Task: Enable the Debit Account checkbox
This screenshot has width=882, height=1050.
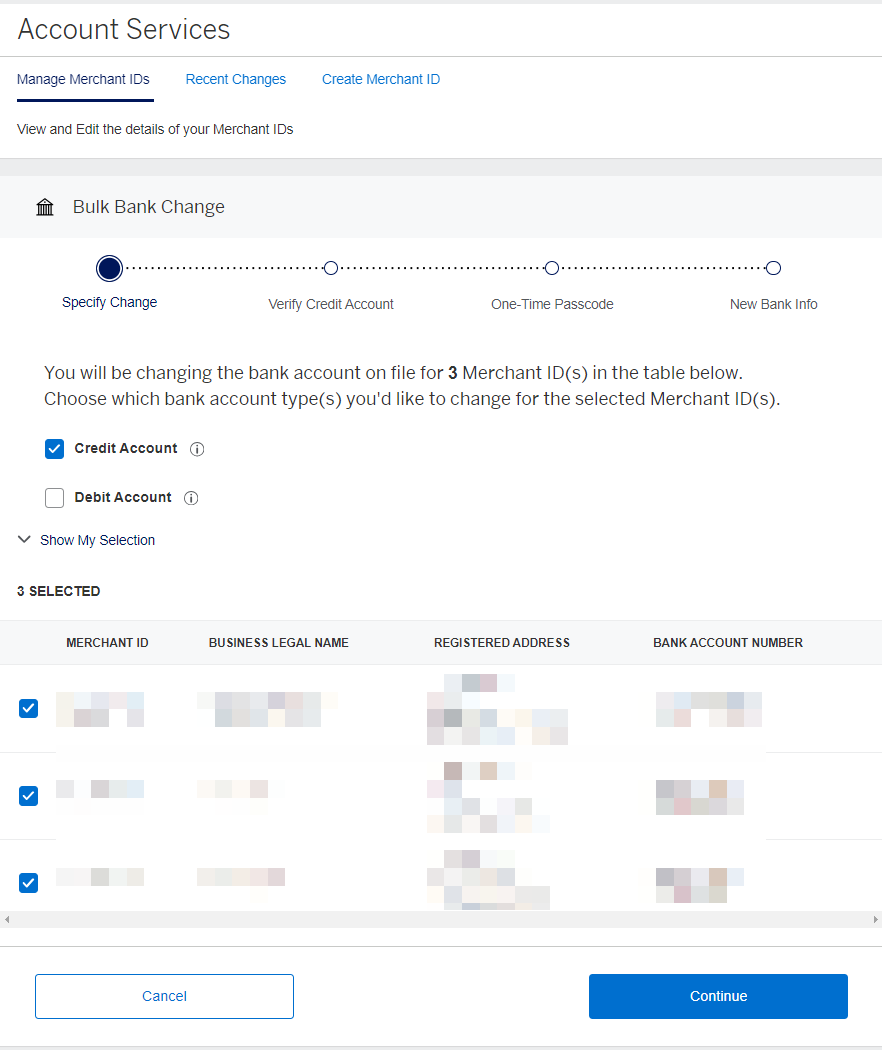Action: click(54, 497)
